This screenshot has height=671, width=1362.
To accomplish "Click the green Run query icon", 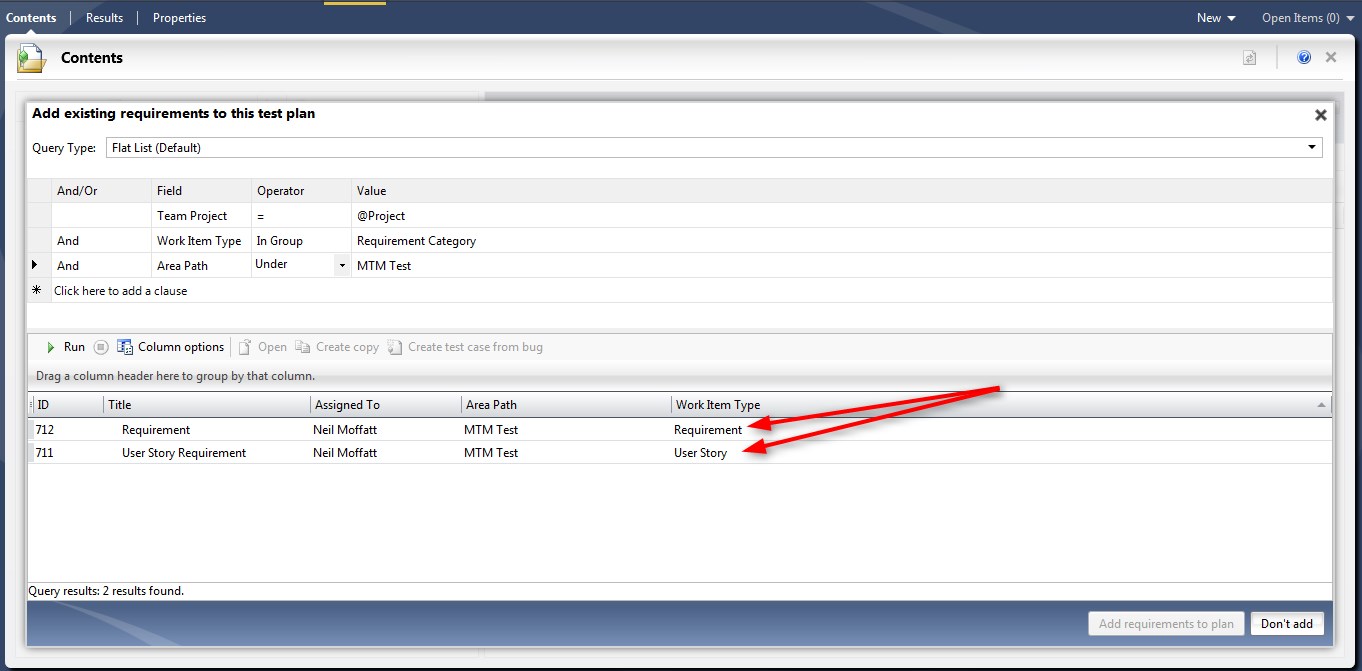I will tap(51, 347).
